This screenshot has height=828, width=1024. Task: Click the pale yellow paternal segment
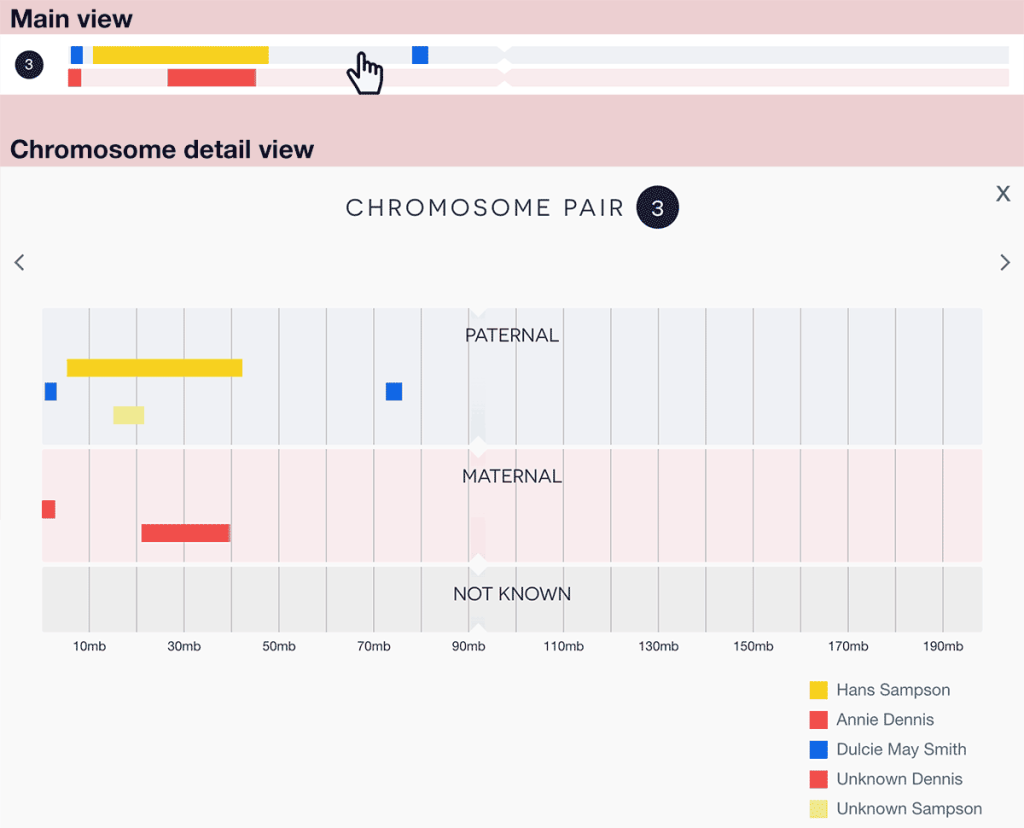[x=128, y=415]
